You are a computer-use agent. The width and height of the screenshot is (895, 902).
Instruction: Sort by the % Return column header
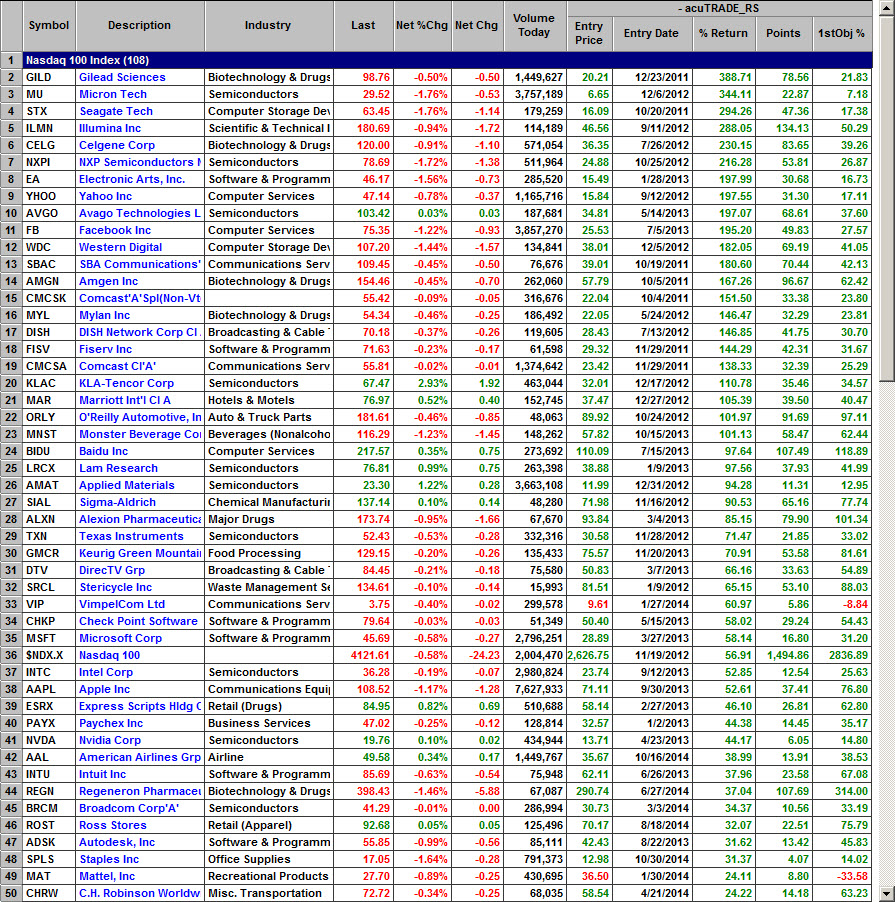coord(724,33)
